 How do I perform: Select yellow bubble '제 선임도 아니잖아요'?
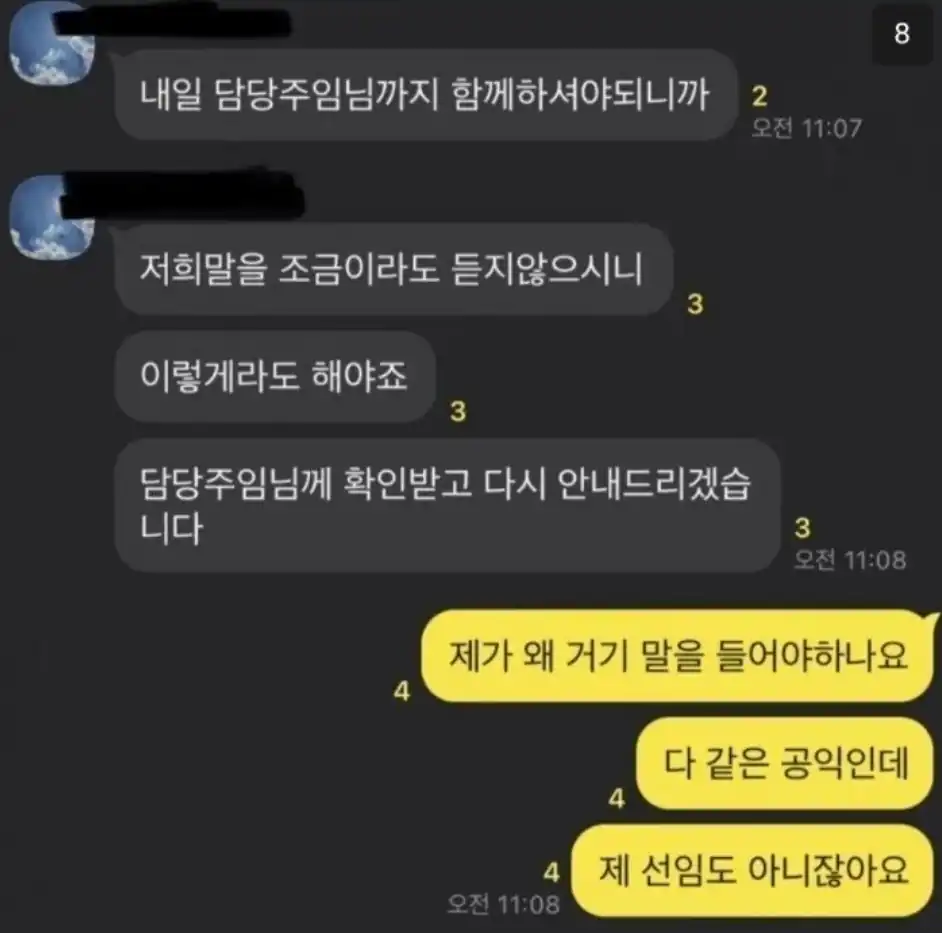click(752, 870)
